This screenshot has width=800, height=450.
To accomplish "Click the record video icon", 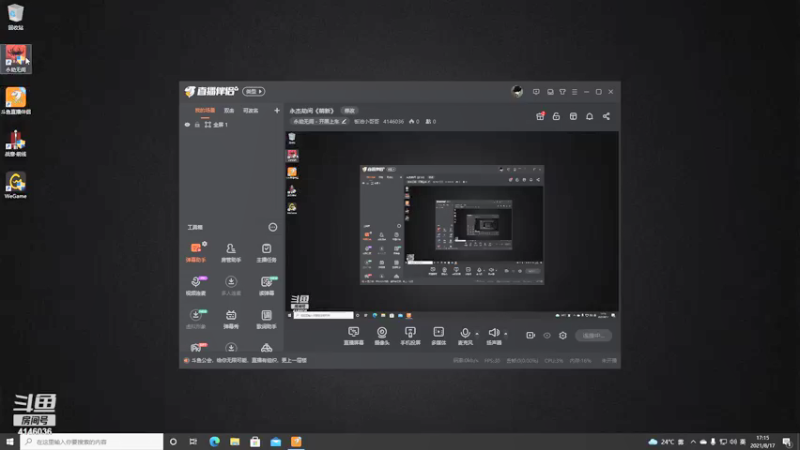I will tap(530, 335).
